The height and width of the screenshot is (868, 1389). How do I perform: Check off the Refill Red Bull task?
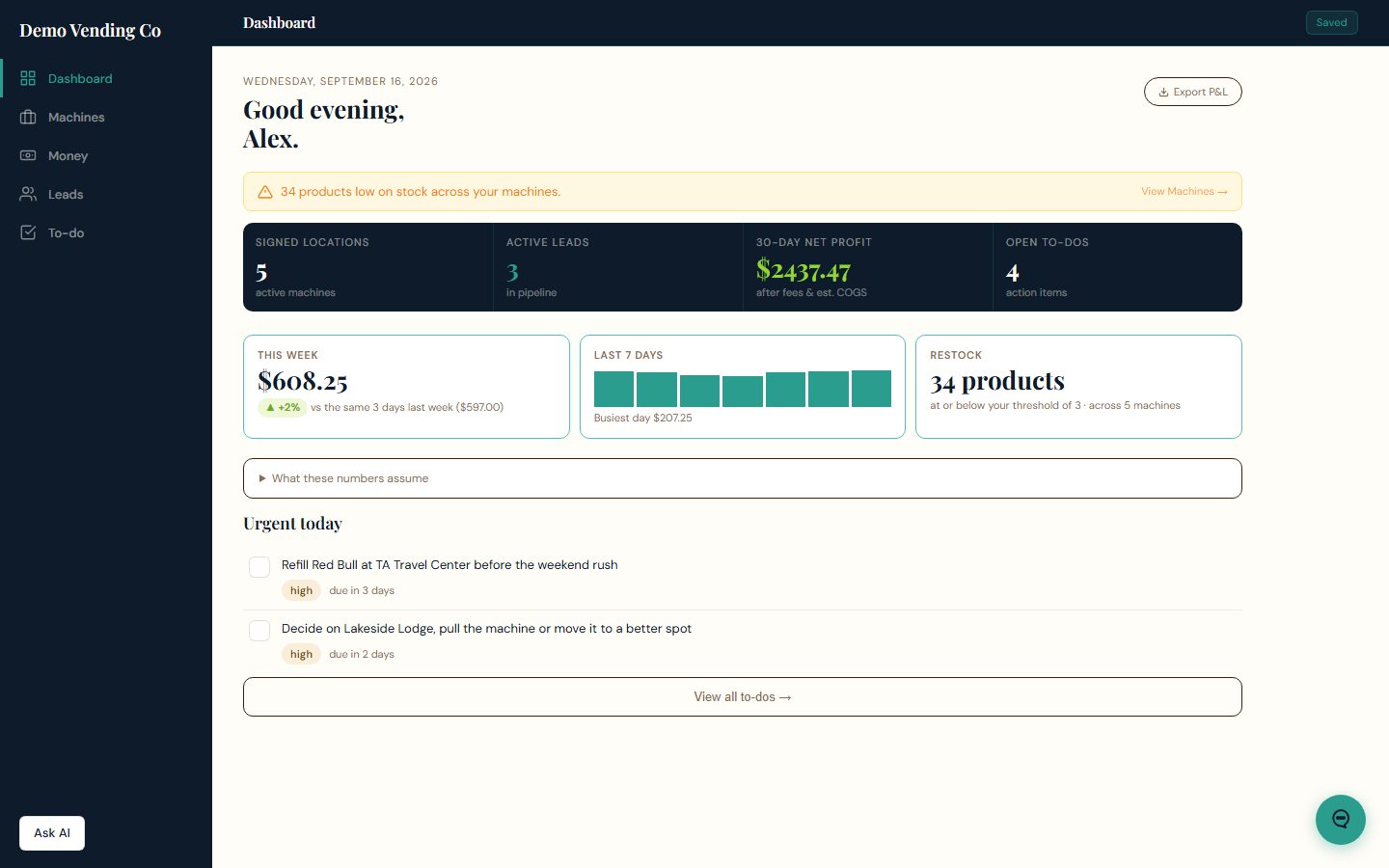[x=259, y=567]
